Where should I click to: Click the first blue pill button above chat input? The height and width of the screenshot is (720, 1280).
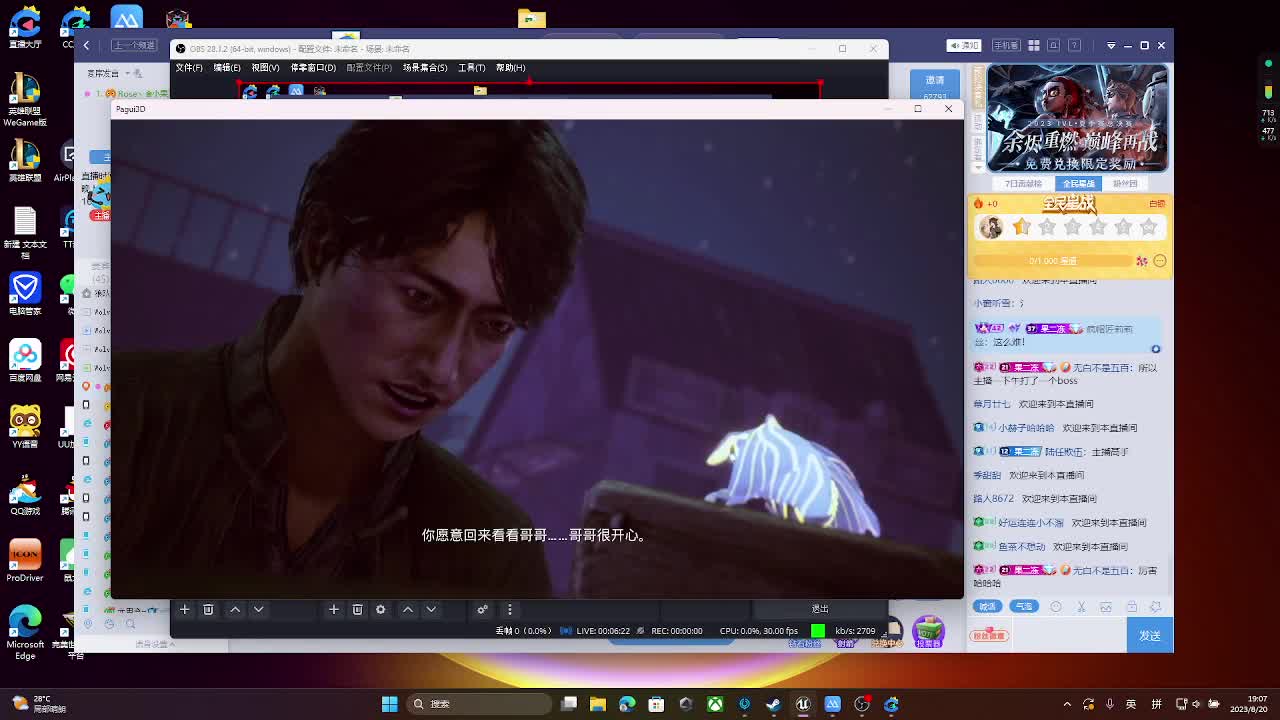(987, 606)
